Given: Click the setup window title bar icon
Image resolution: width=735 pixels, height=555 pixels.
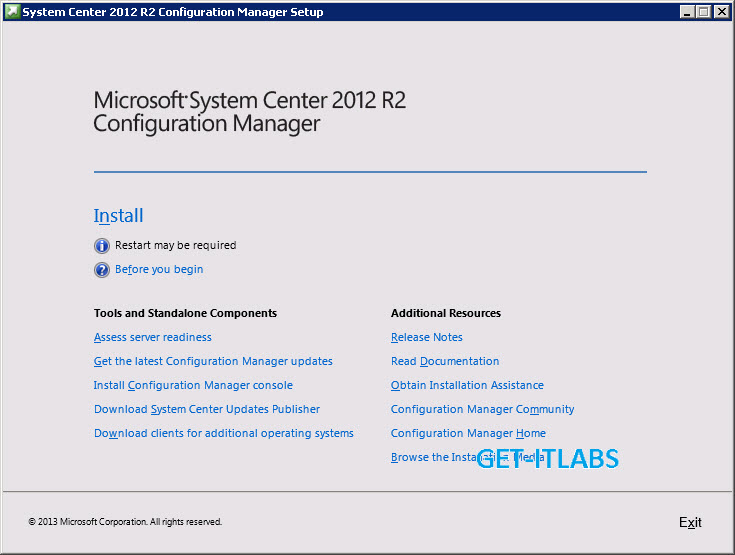Looking at the screenshot, I should 12,11.
